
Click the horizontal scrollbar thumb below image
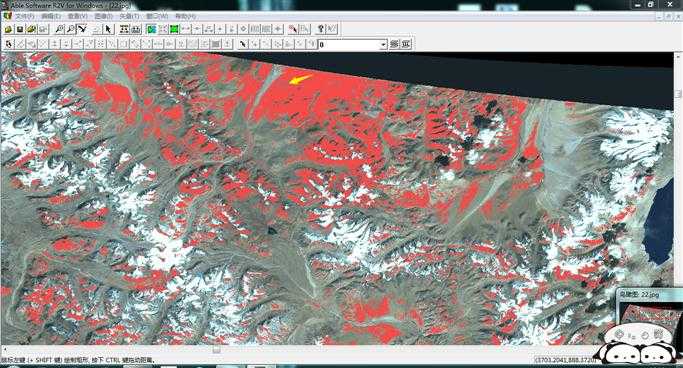pyautogui.click(x=216, y=349)
